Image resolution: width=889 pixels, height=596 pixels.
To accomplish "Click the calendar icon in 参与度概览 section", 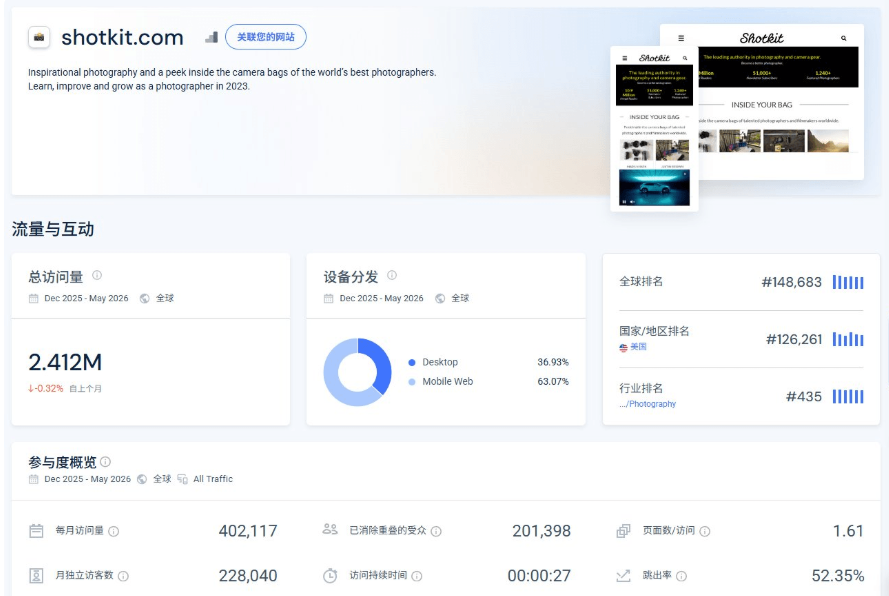I will click(33, 479).
